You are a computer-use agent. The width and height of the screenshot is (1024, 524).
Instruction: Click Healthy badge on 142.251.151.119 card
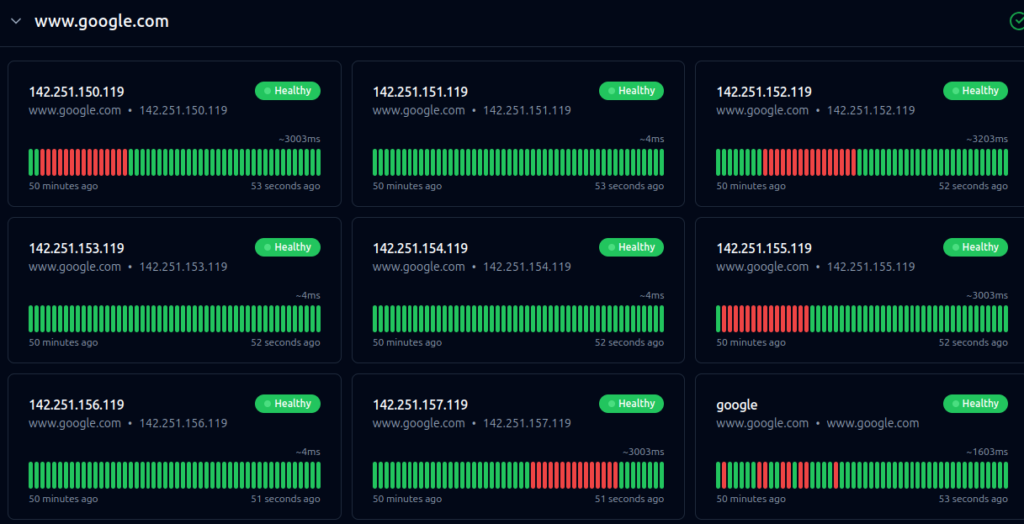(632, 91)
